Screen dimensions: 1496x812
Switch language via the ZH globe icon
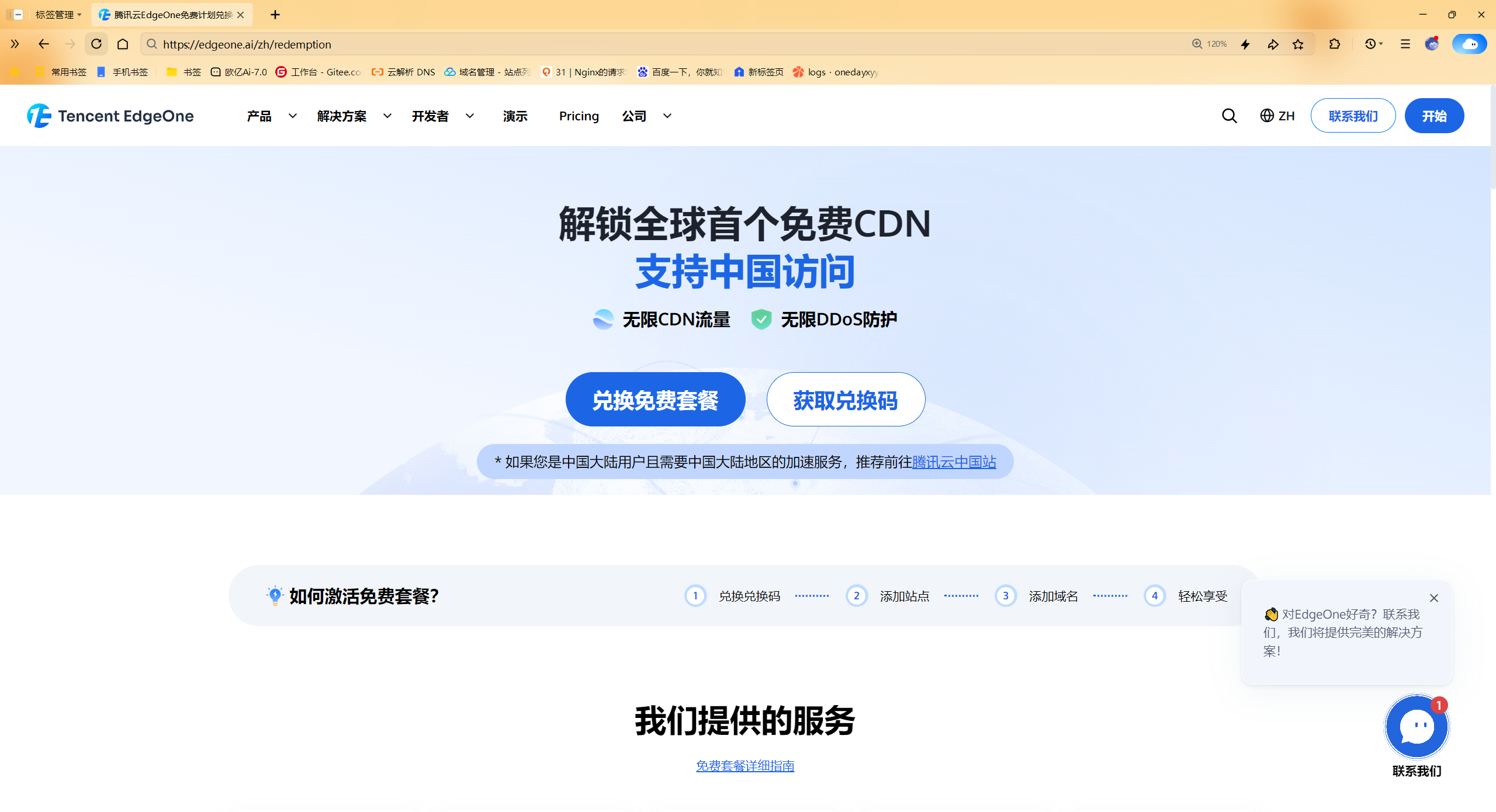pos(1277,116)
